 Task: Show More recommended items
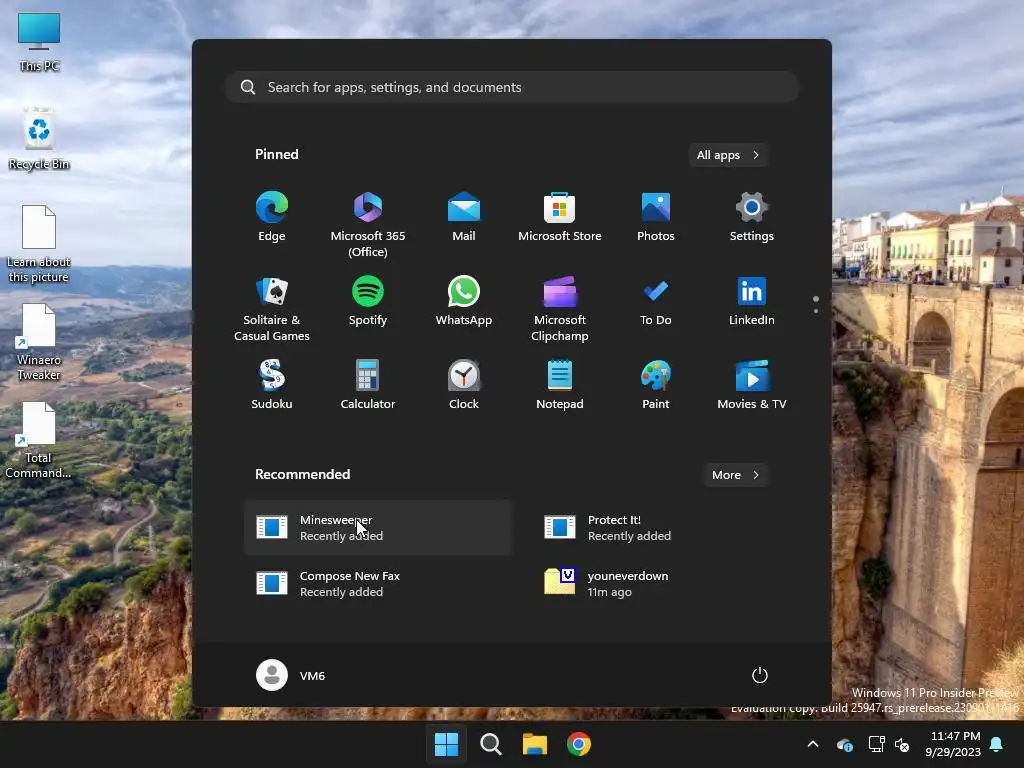735,475
